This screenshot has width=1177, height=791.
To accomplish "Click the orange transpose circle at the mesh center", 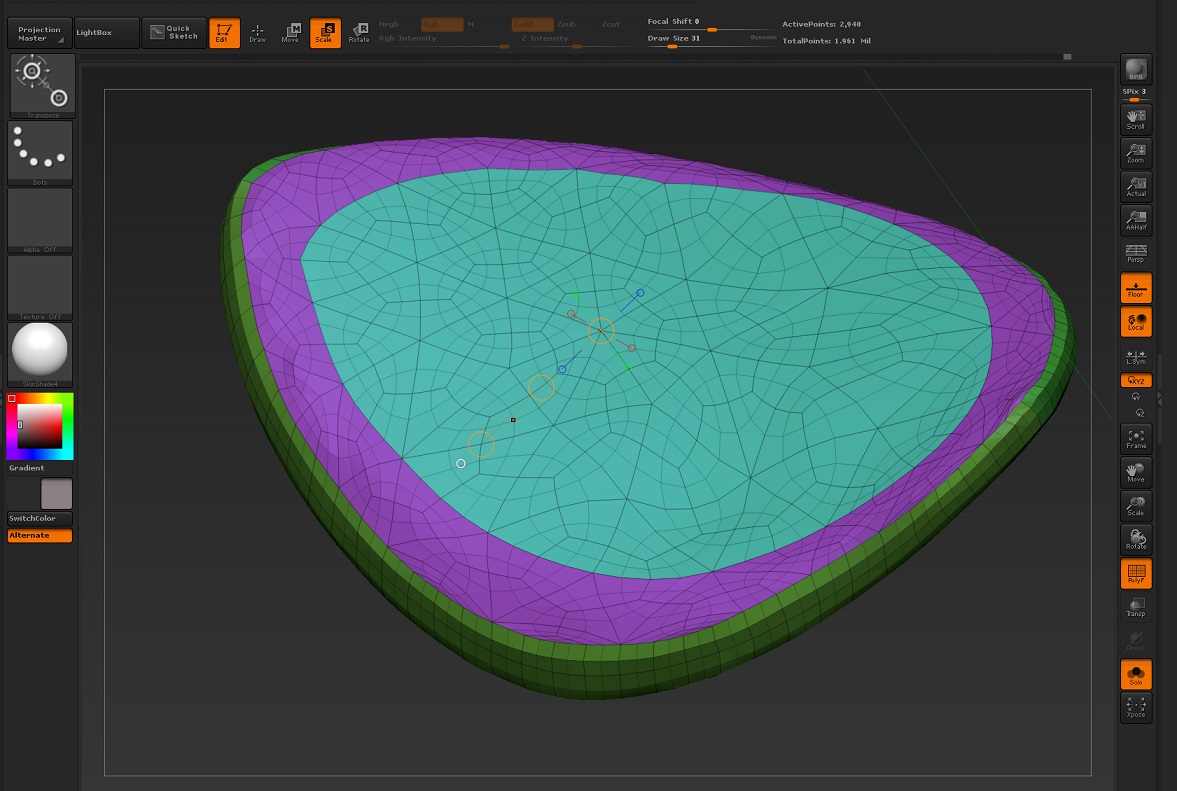I will coord(601,331).
